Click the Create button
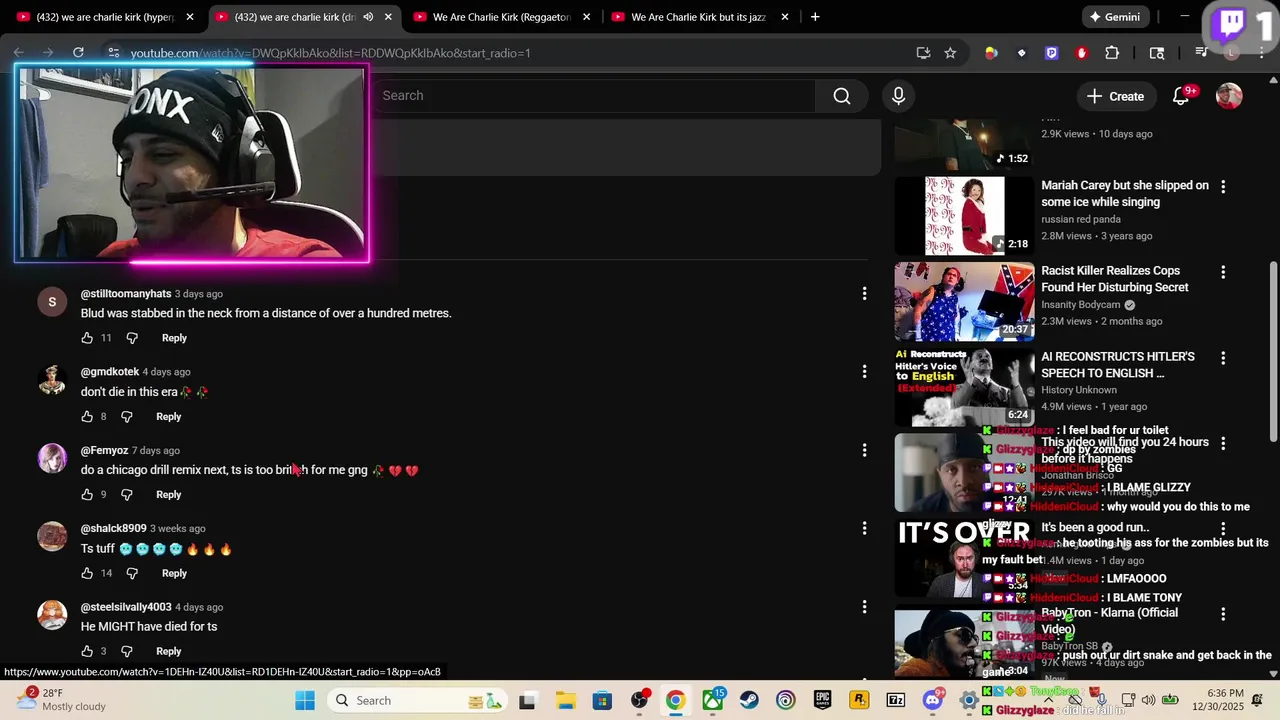The image size is (1280, 720). coord(1115,96)
